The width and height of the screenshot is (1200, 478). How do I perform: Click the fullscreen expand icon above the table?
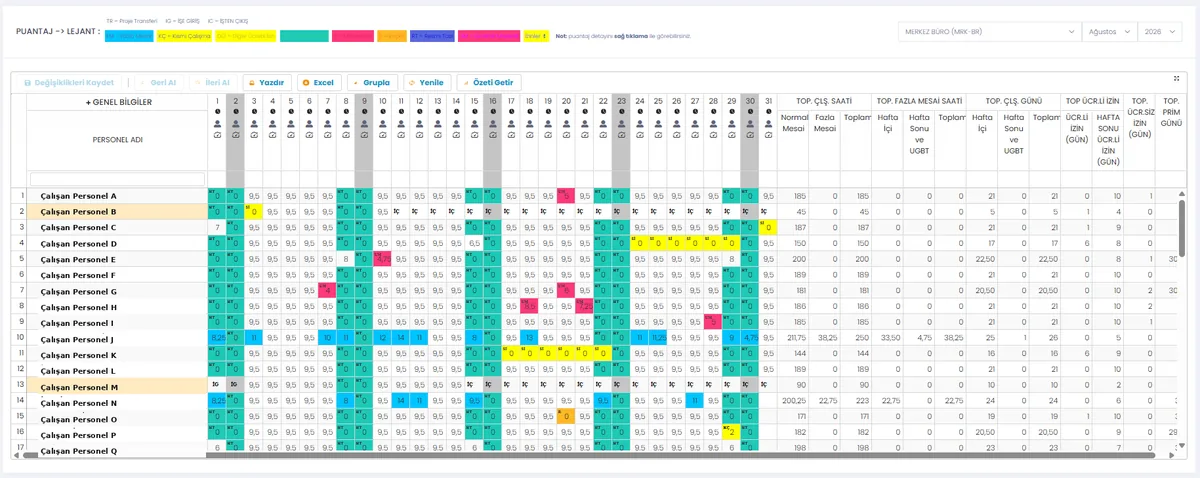coord(1177,78)
